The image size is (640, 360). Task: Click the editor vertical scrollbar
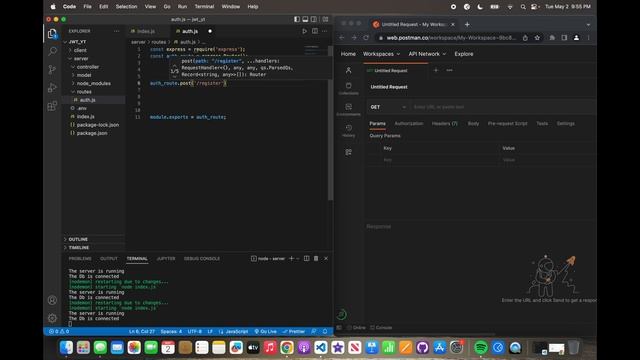pyautogui.click(x=330, y=122)
